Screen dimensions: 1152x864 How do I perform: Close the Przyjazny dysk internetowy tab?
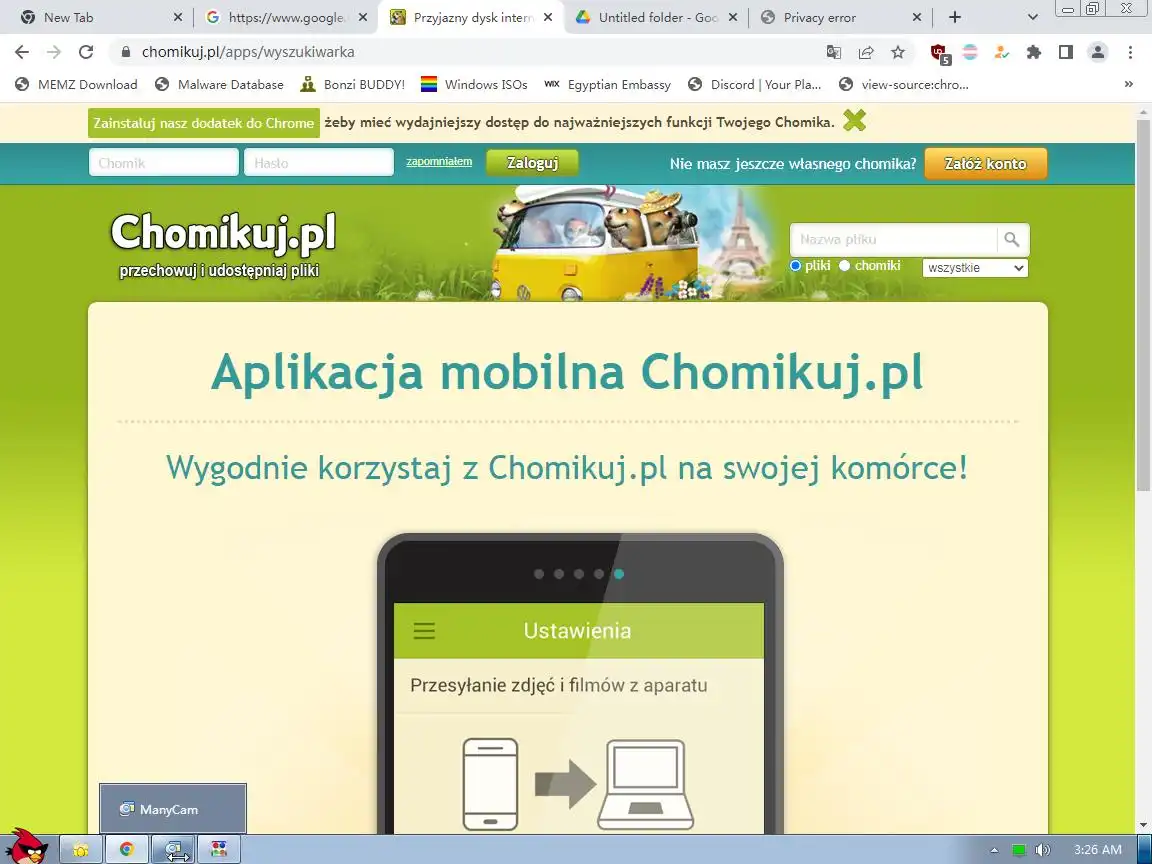coord(548,17)
